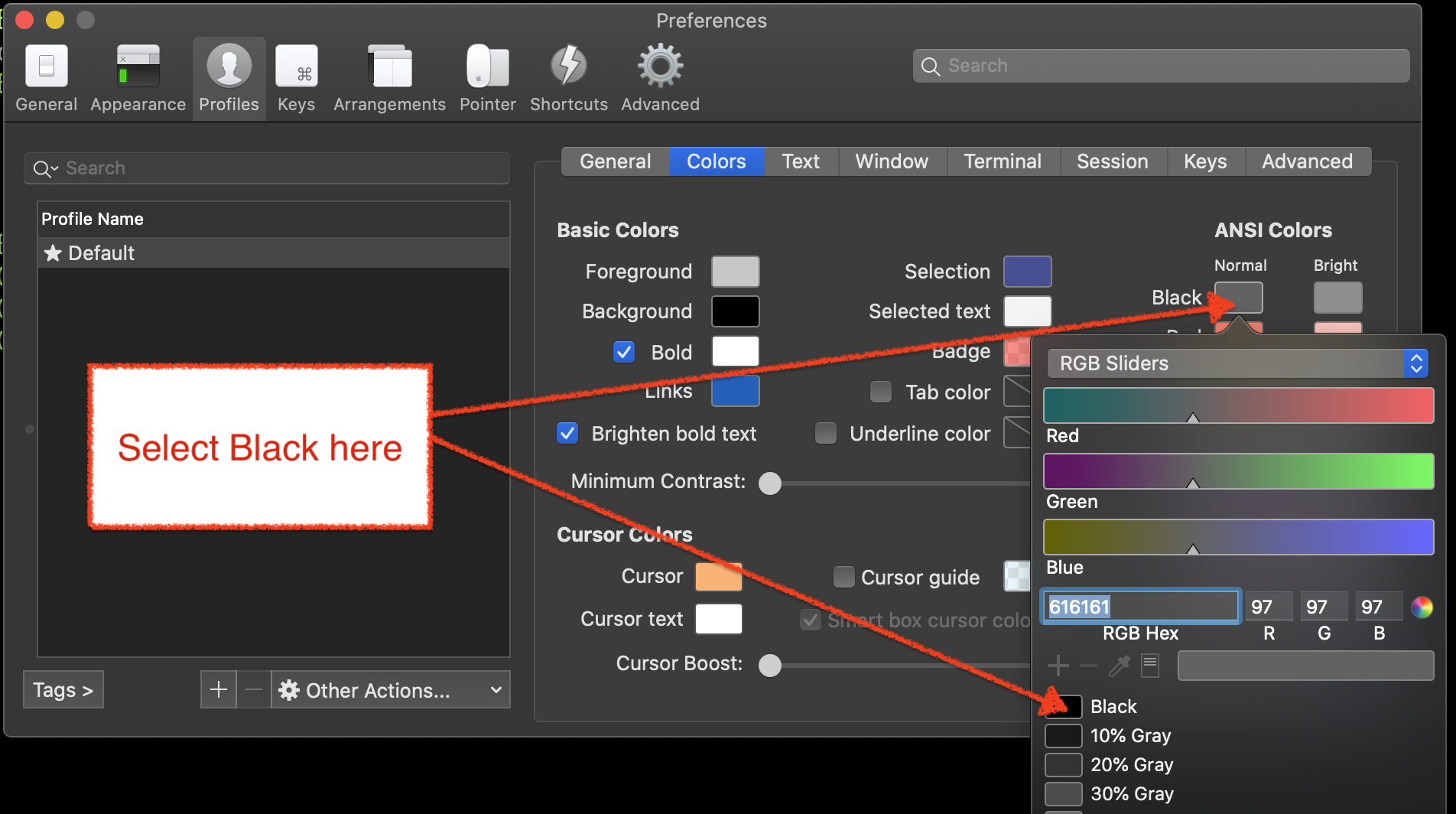Expand the Tags panel

pyautogui.click(x=63, y=690)
